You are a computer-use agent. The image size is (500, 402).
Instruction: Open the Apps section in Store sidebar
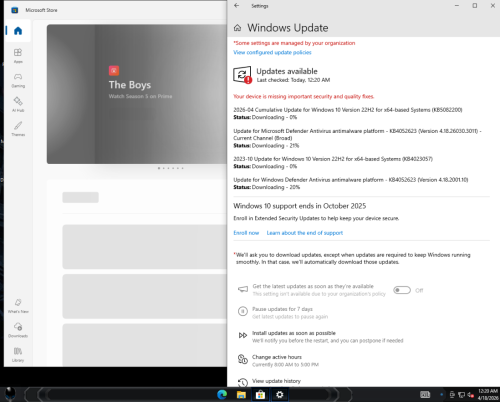coord(18,56)
